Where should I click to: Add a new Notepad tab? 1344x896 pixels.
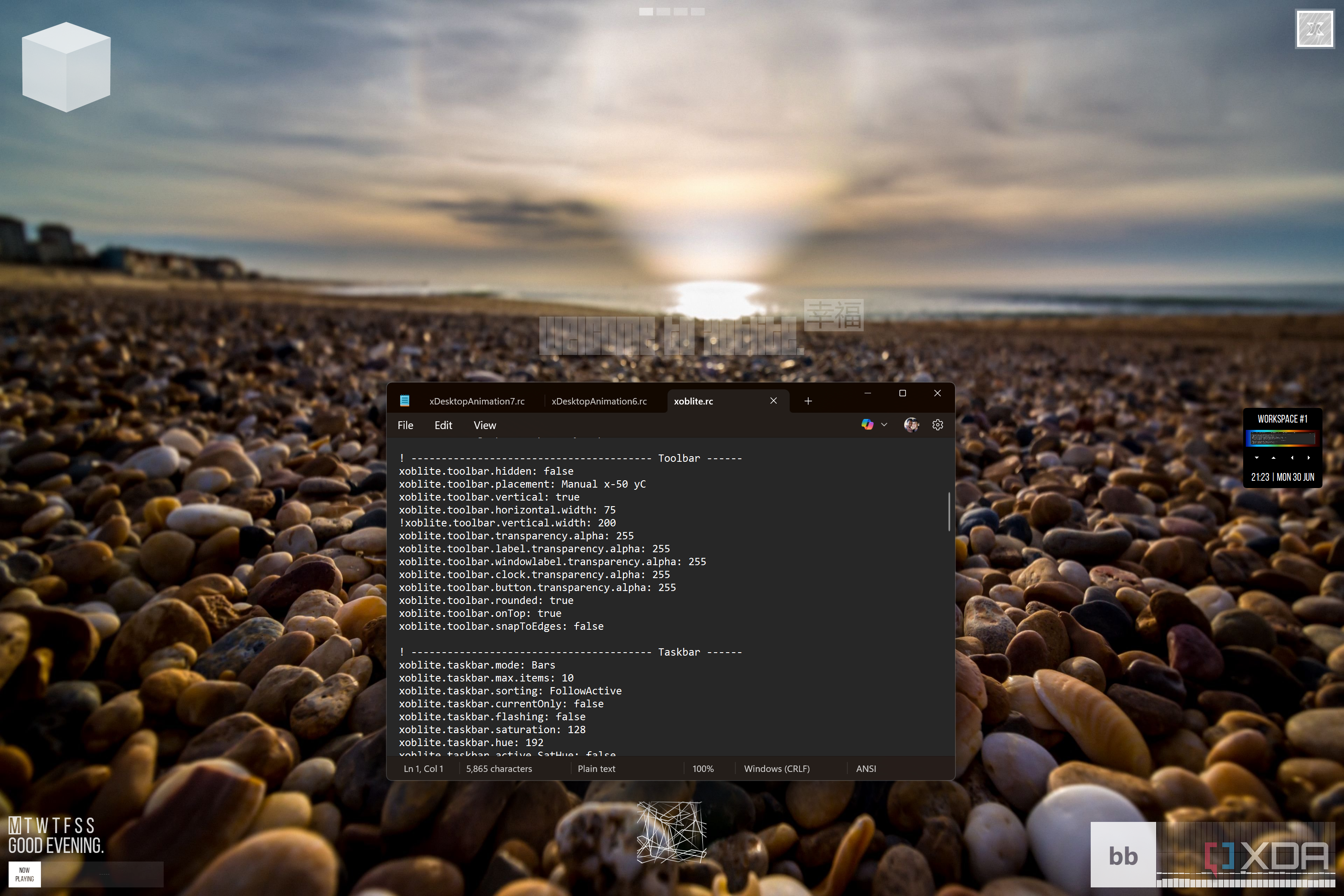click(808, 401)
